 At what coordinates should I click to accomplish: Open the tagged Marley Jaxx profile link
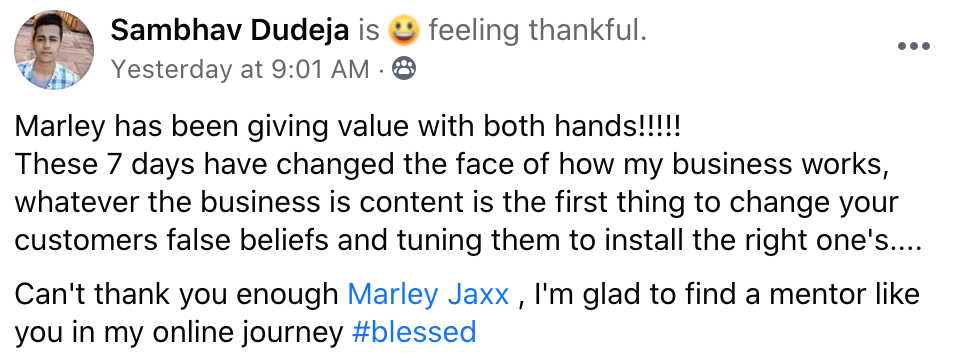(428, 295)
